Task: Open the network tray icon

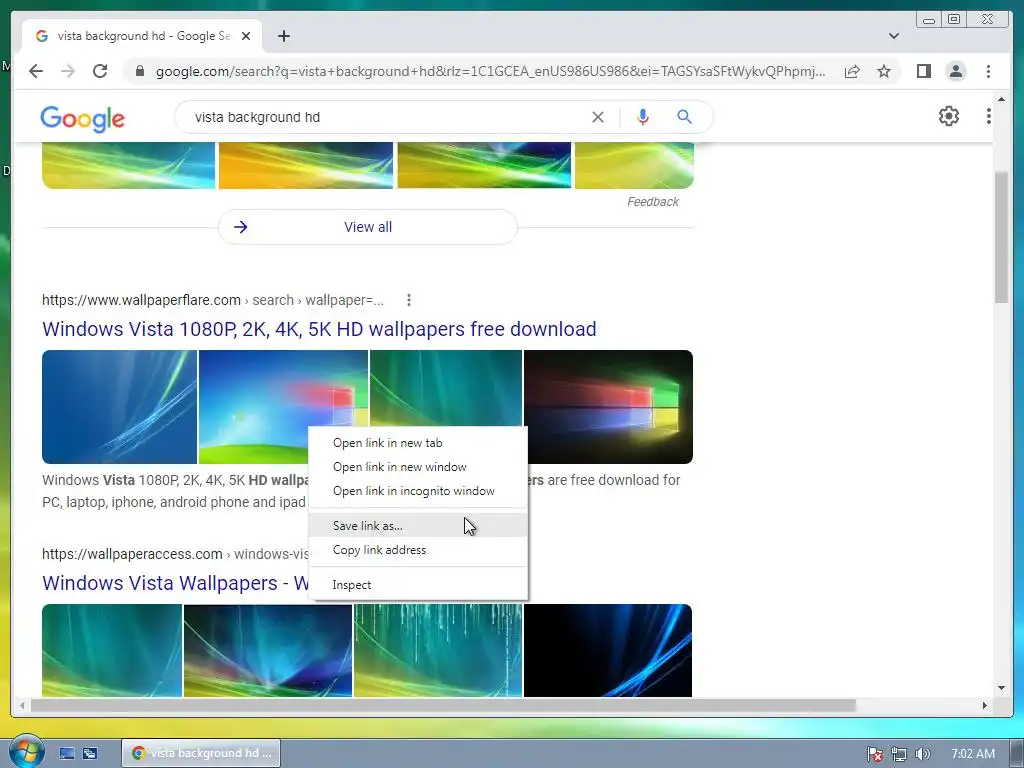Action: (899, 754)
